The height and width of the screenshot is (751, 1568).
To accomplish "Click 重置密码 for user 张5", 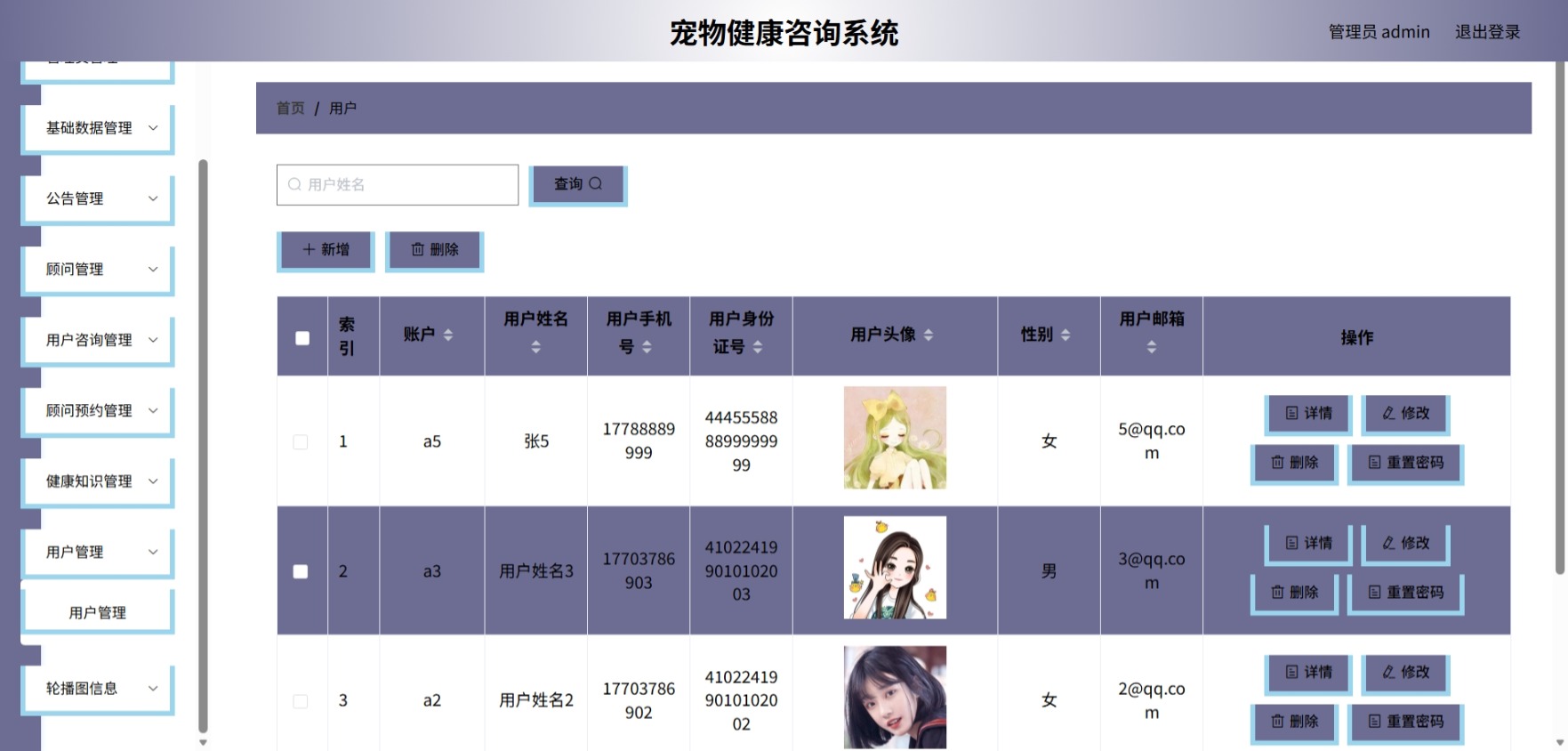I will point(1405,463).
